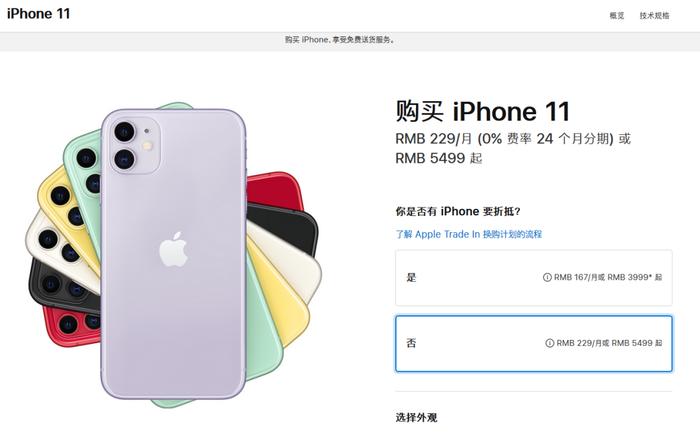The height and width of the screenshot is (434, 700).
Task: Click the iPhone 11 title in header
Action: 38,14
